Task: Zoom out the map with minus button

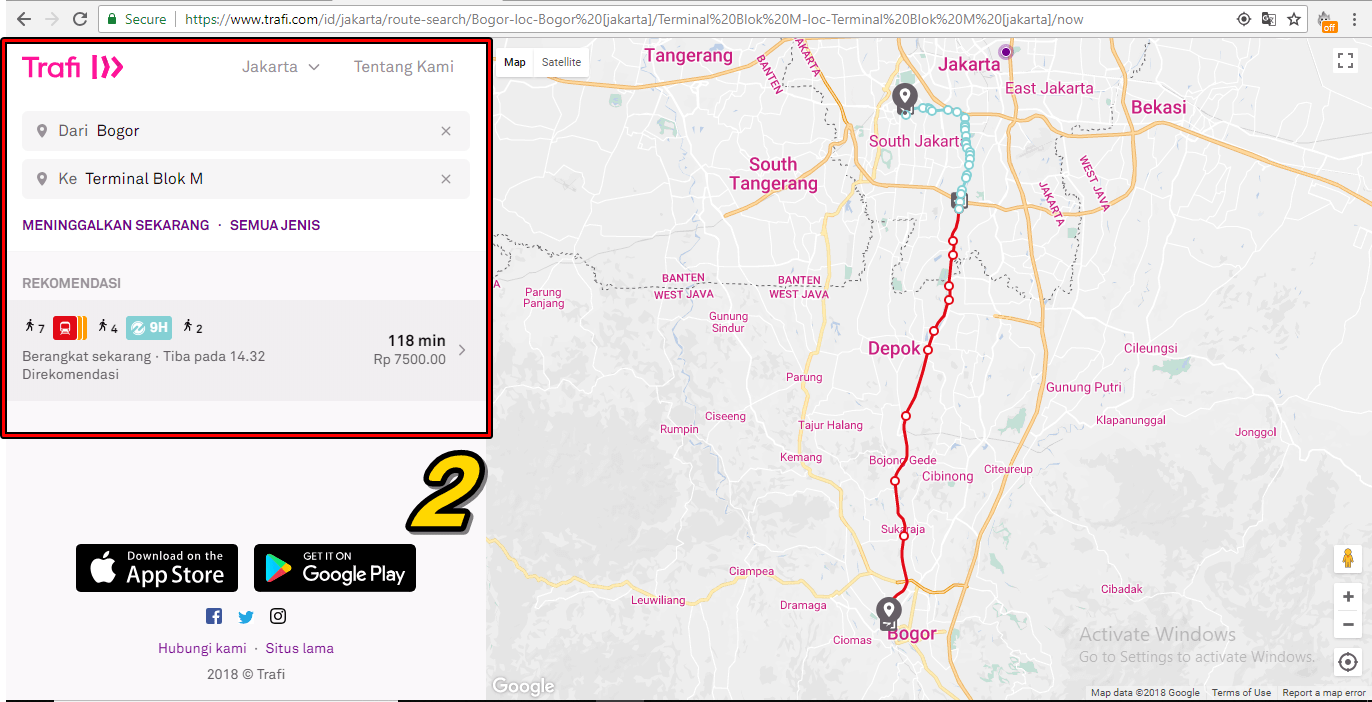Action: (x=1348, y=625)
